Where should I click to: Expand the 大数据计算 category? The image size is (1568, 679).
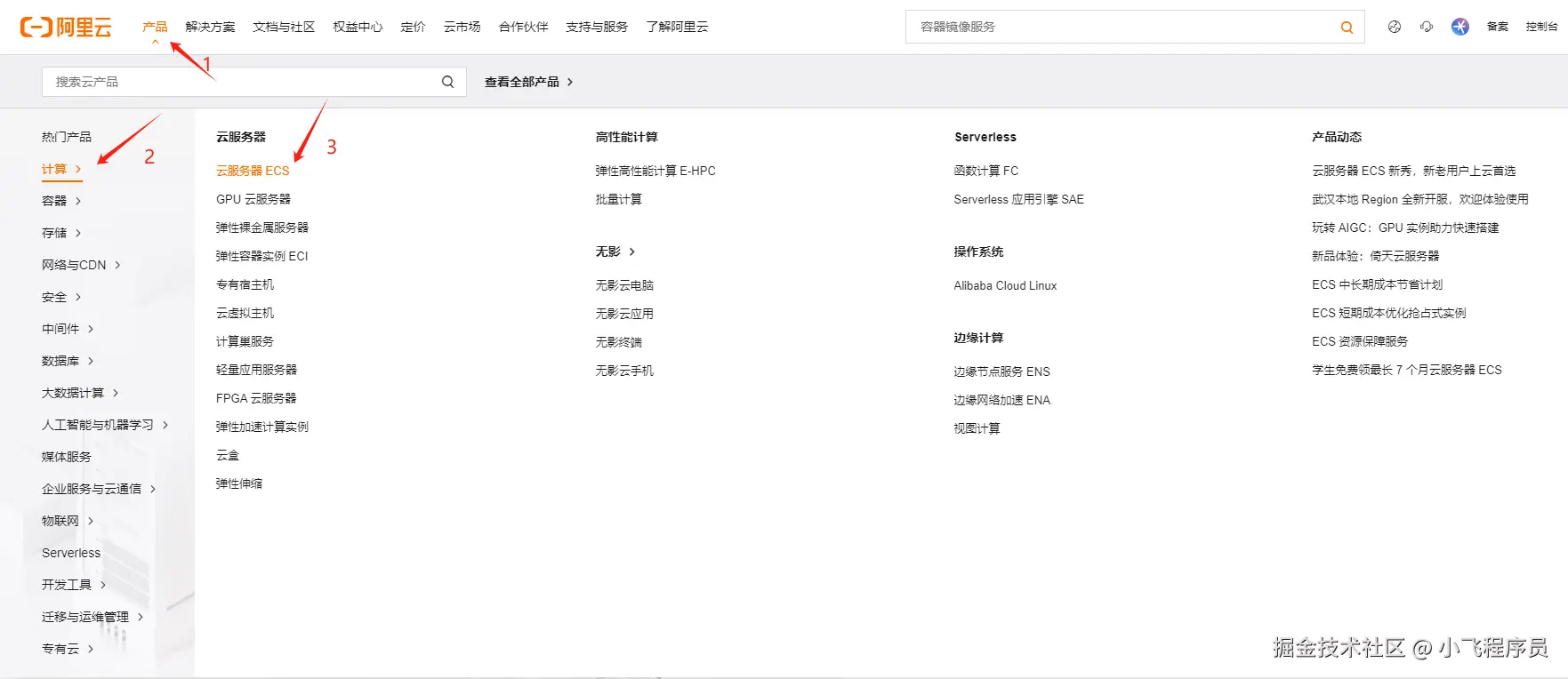coord(80,393)
